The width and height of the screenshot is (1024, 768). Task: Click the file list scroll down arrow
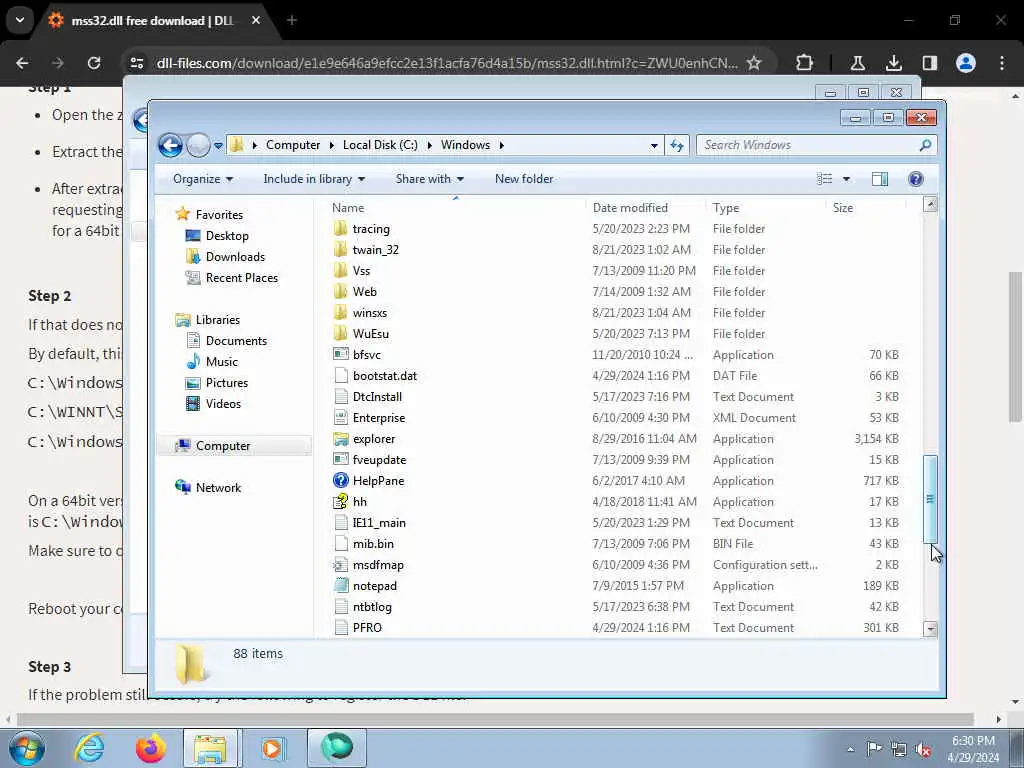point(930,630)
